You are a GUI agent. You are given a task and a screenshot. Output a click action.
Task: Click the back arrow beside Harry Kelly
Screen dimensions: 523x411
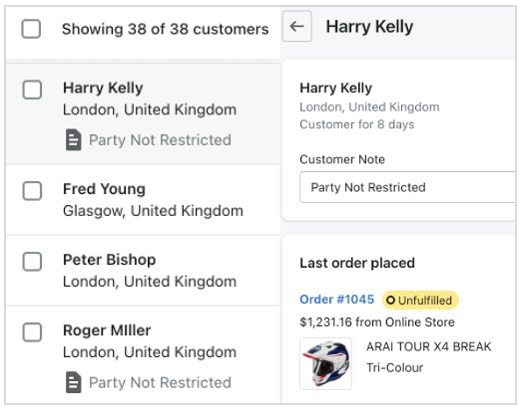(x=297, y=26)
